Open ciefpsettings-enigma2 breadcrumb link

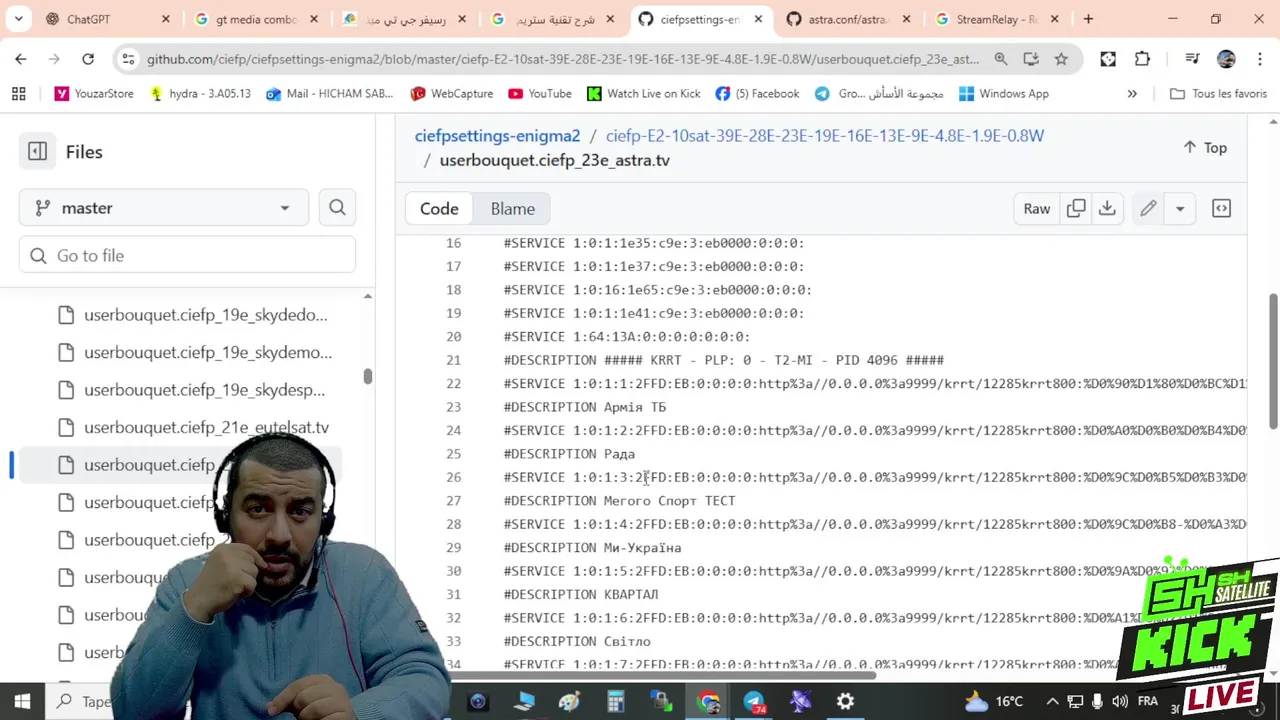tap(497, 135)
